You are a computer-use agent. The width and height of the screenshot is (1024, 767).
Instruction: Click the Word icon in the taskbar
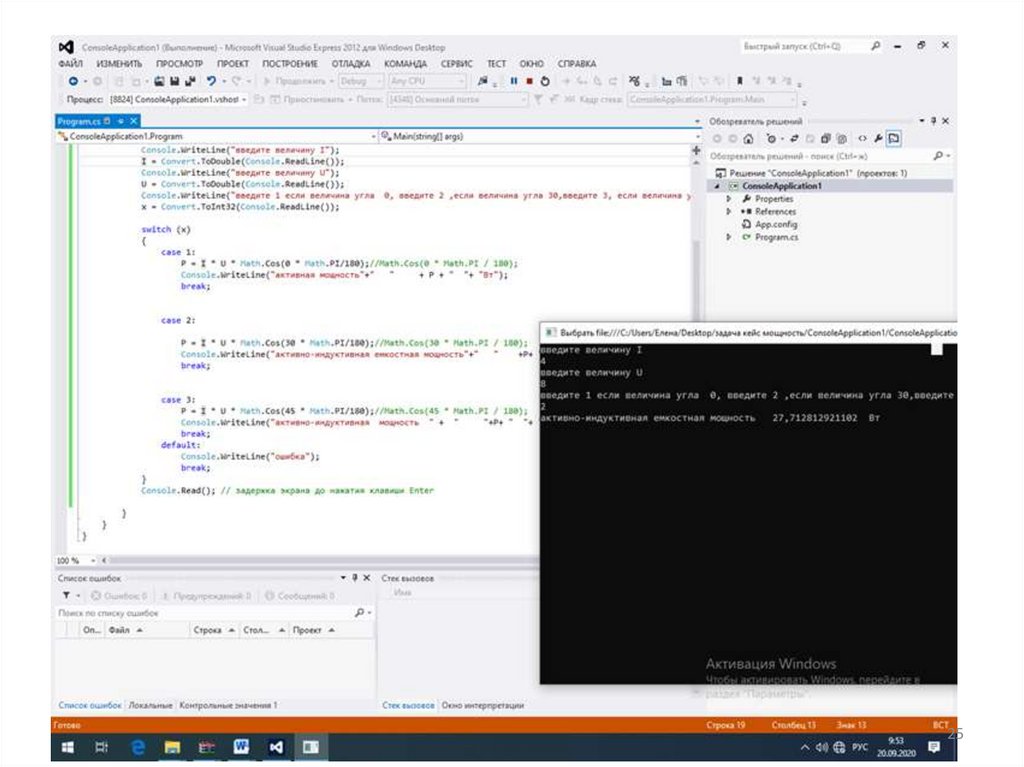point(241,747)
